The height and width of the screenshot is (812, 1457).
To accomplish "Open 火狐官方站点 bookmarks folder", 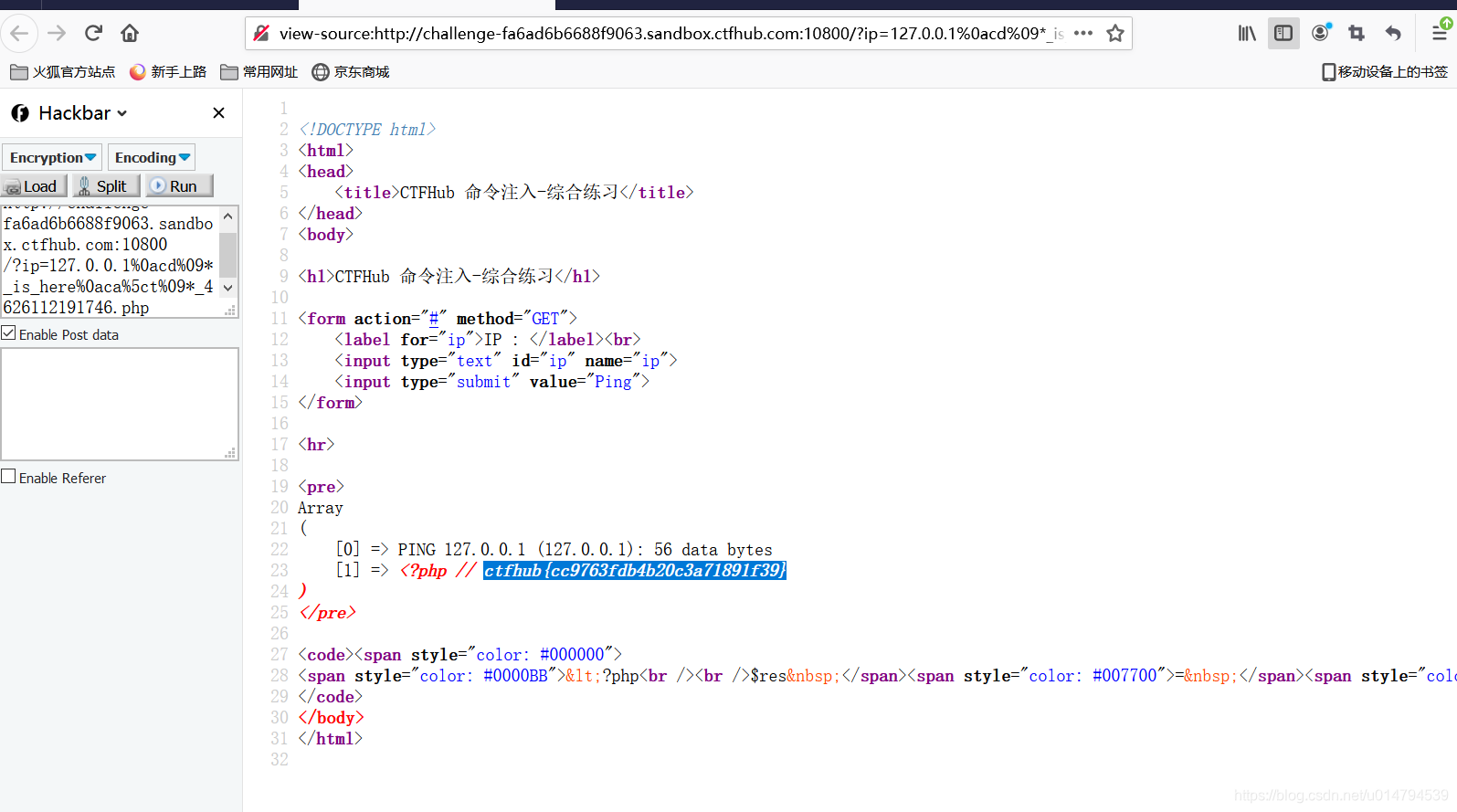I will tap(63, 72).
